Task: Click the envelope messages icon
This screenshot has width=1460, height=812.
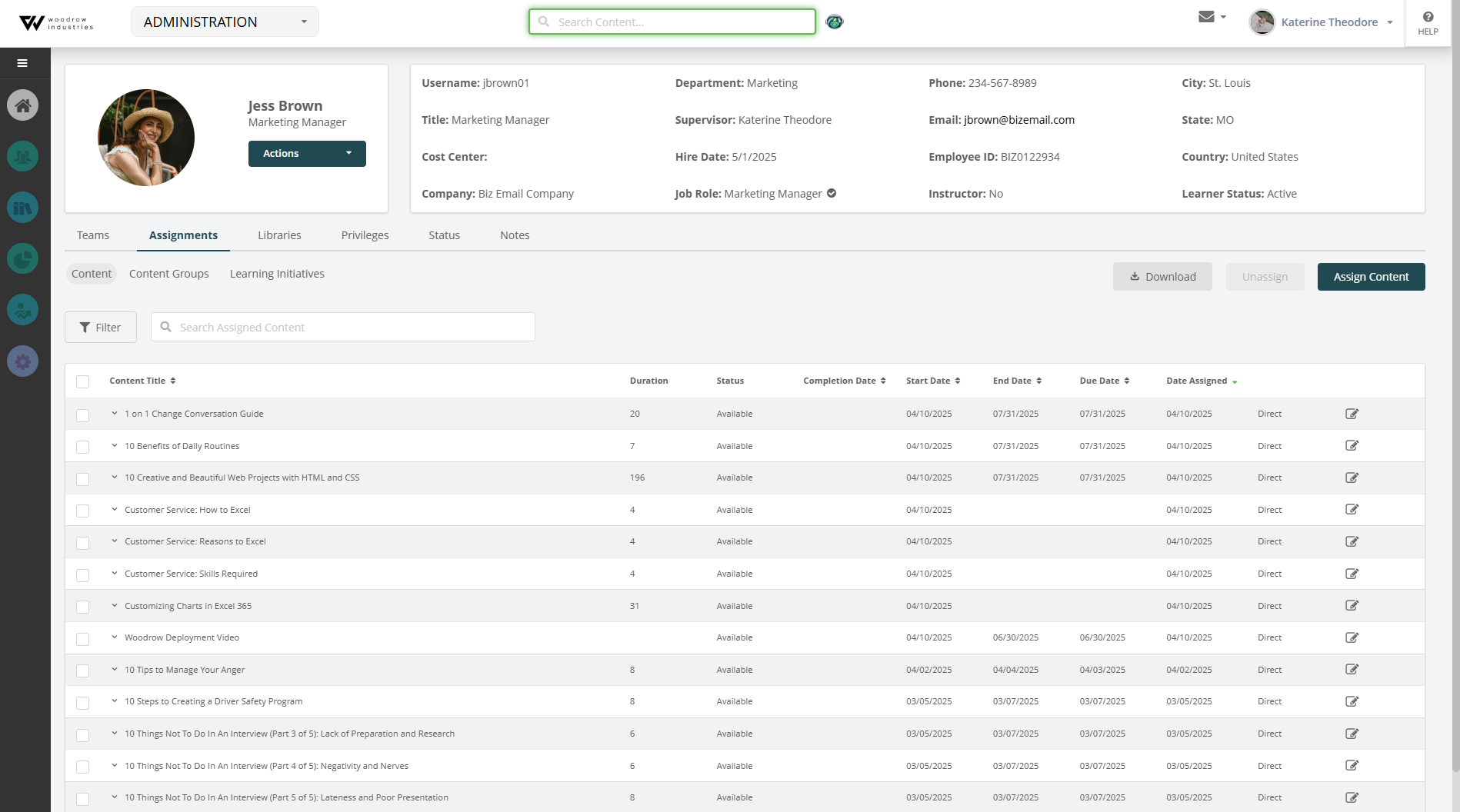Action: tap(1205, 16)
